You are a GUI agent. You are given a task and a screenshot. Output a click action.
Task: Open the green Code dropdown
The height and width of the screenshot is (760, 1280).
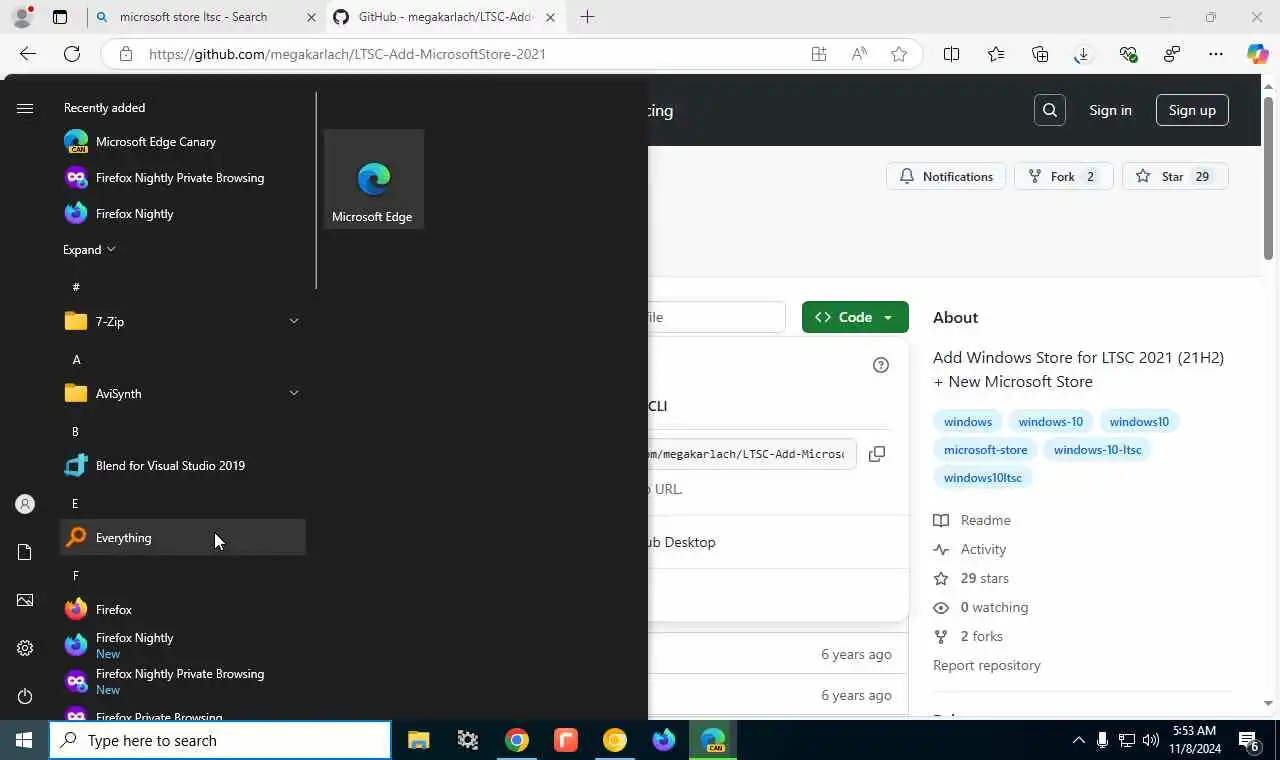(x=855, y=317)
